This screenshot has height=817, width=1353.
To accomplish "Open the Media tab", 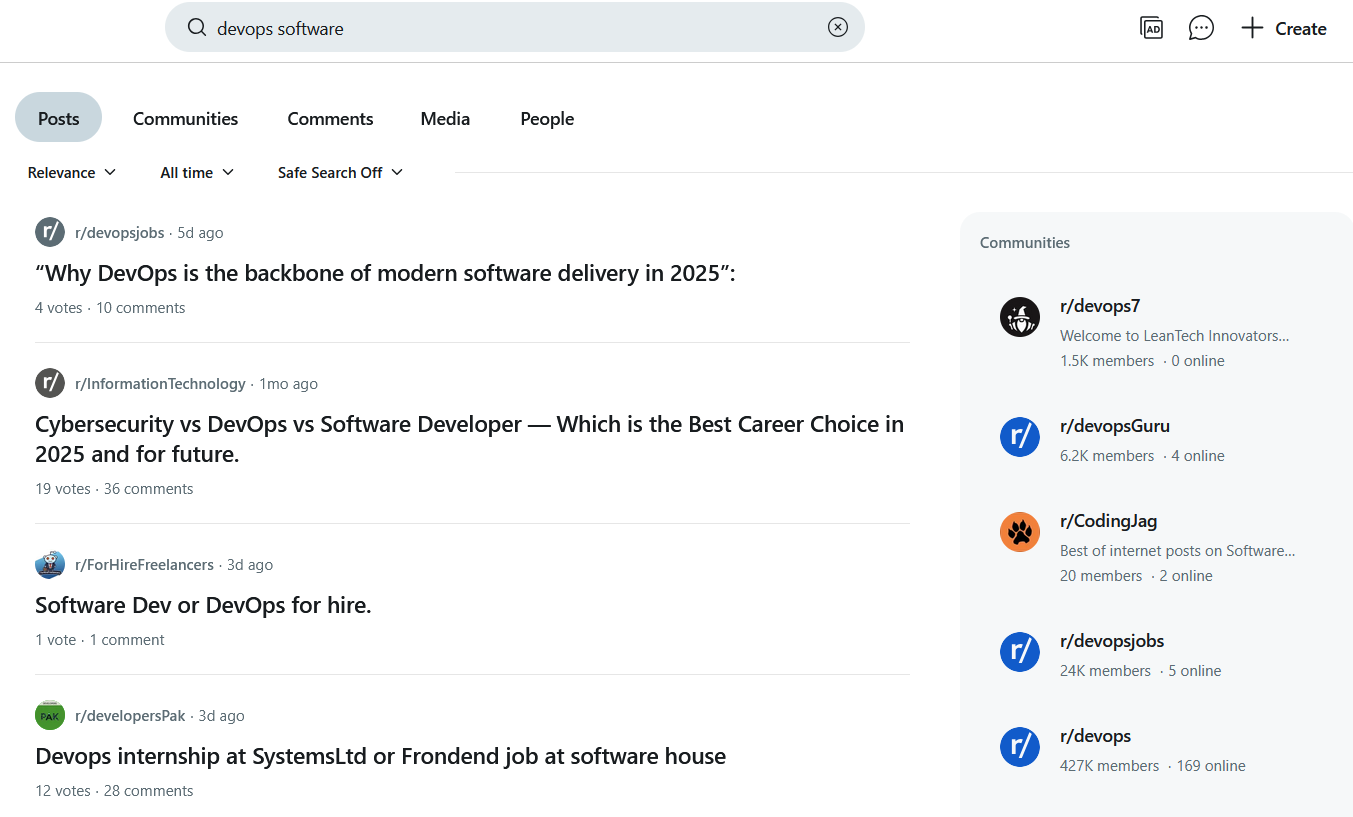I will [445, 118].
